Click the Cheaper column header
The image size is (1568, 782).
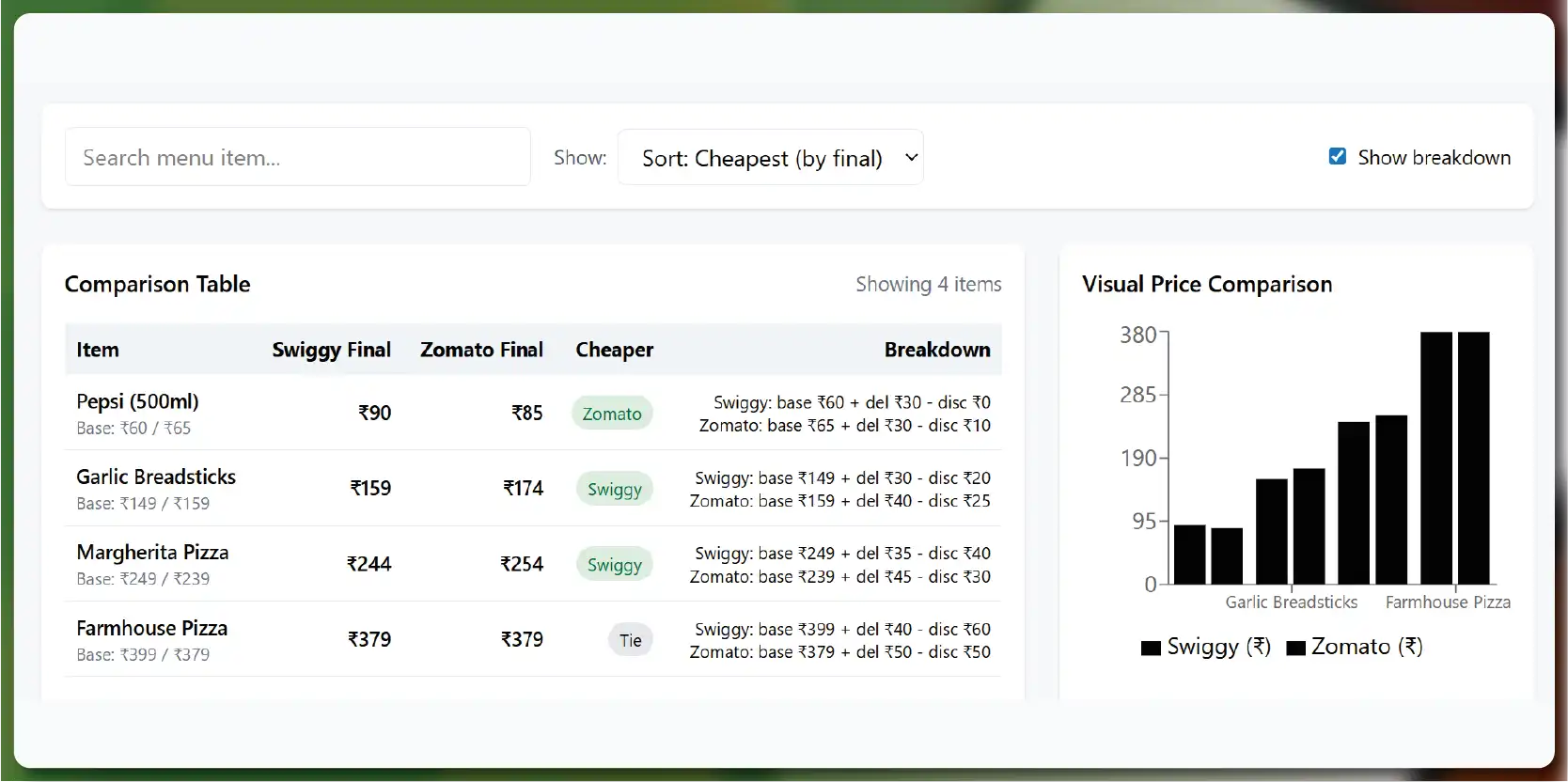[614, 350]
